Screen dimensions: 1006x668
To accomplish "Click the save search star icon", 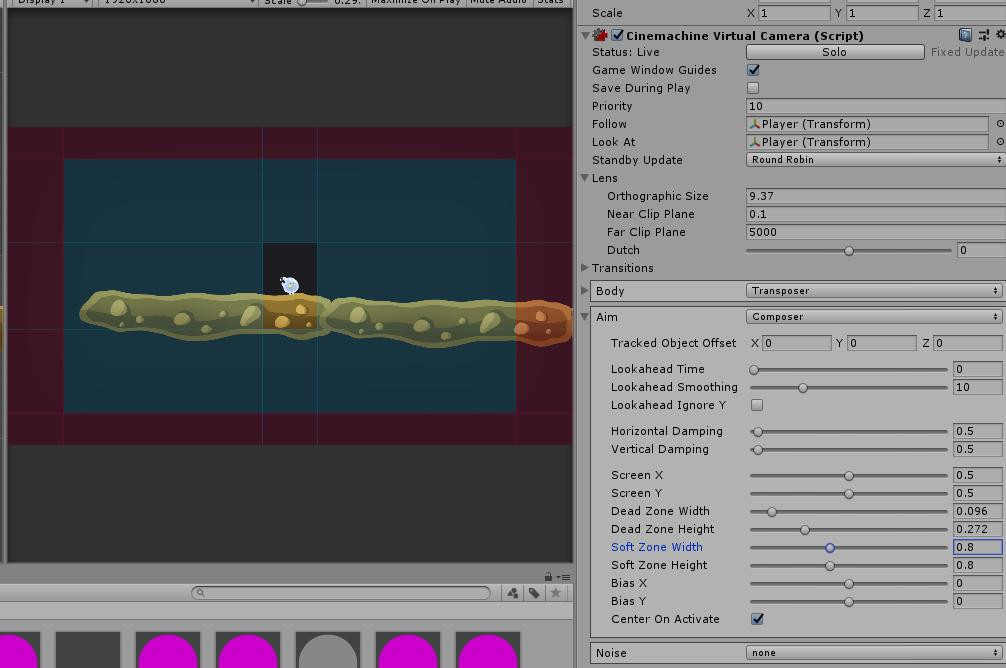I will 556,593.
